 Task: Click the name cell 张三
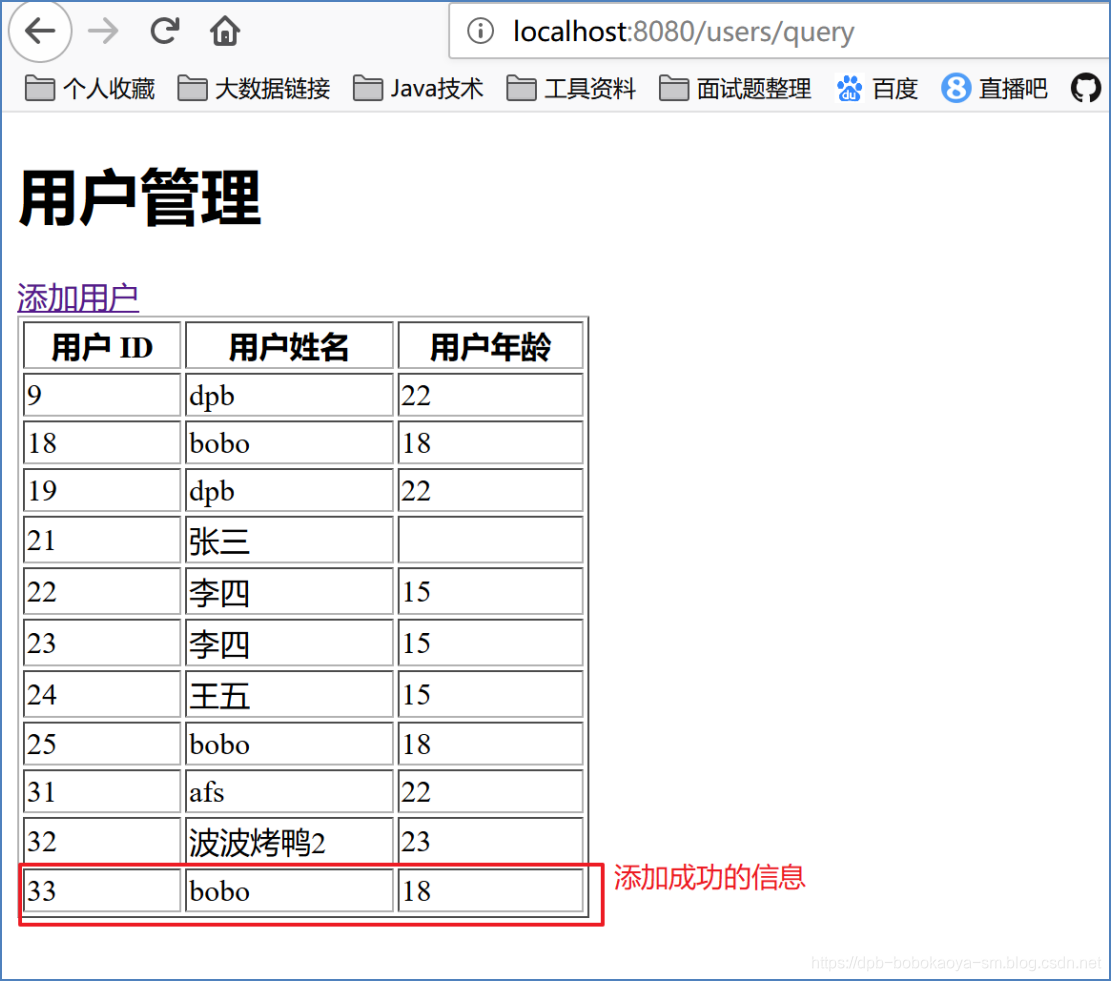pos(289,540)
